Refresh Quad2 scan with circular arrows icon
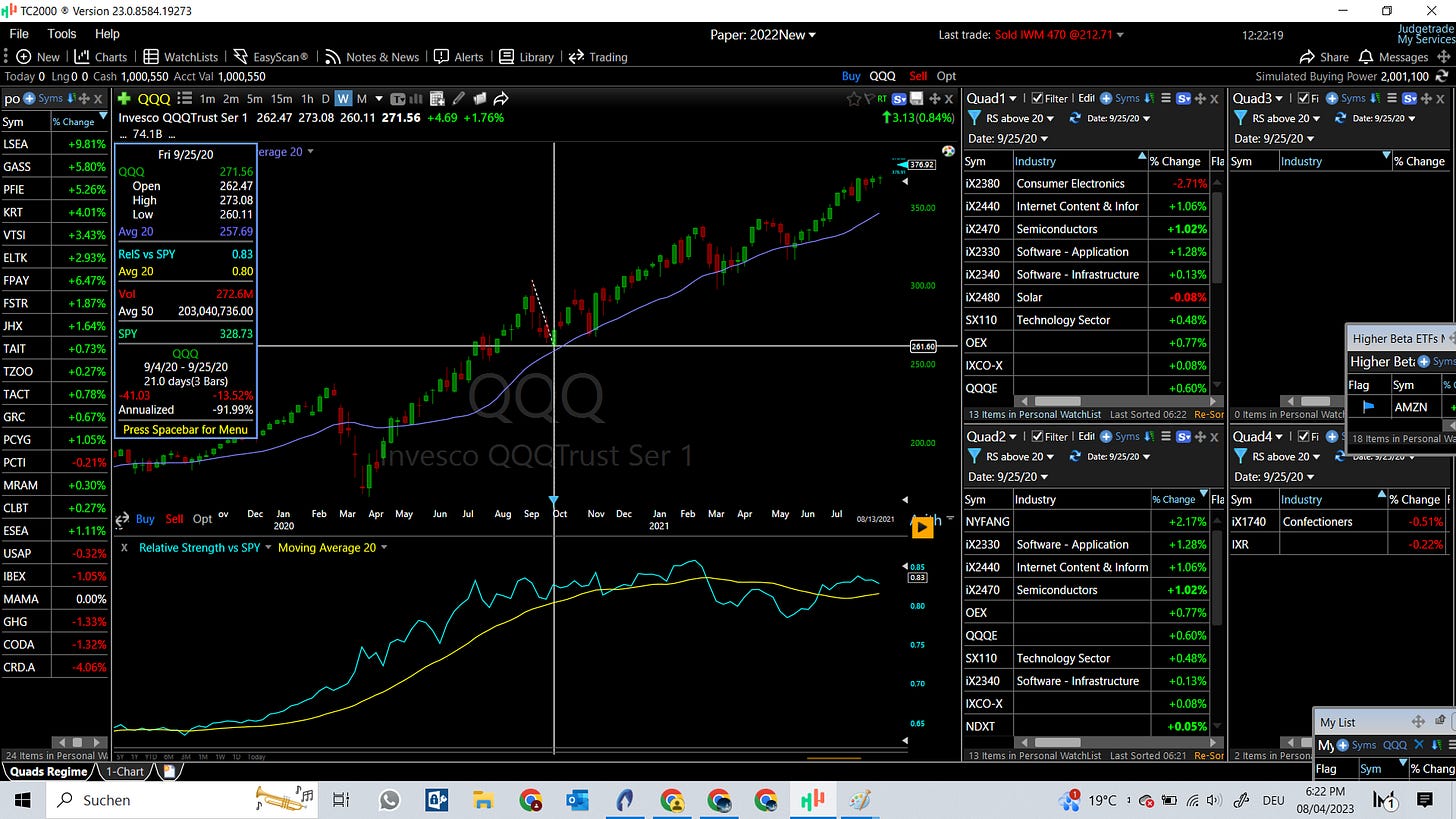This screenshot has height=819, width=1456. pos(1075,456)
